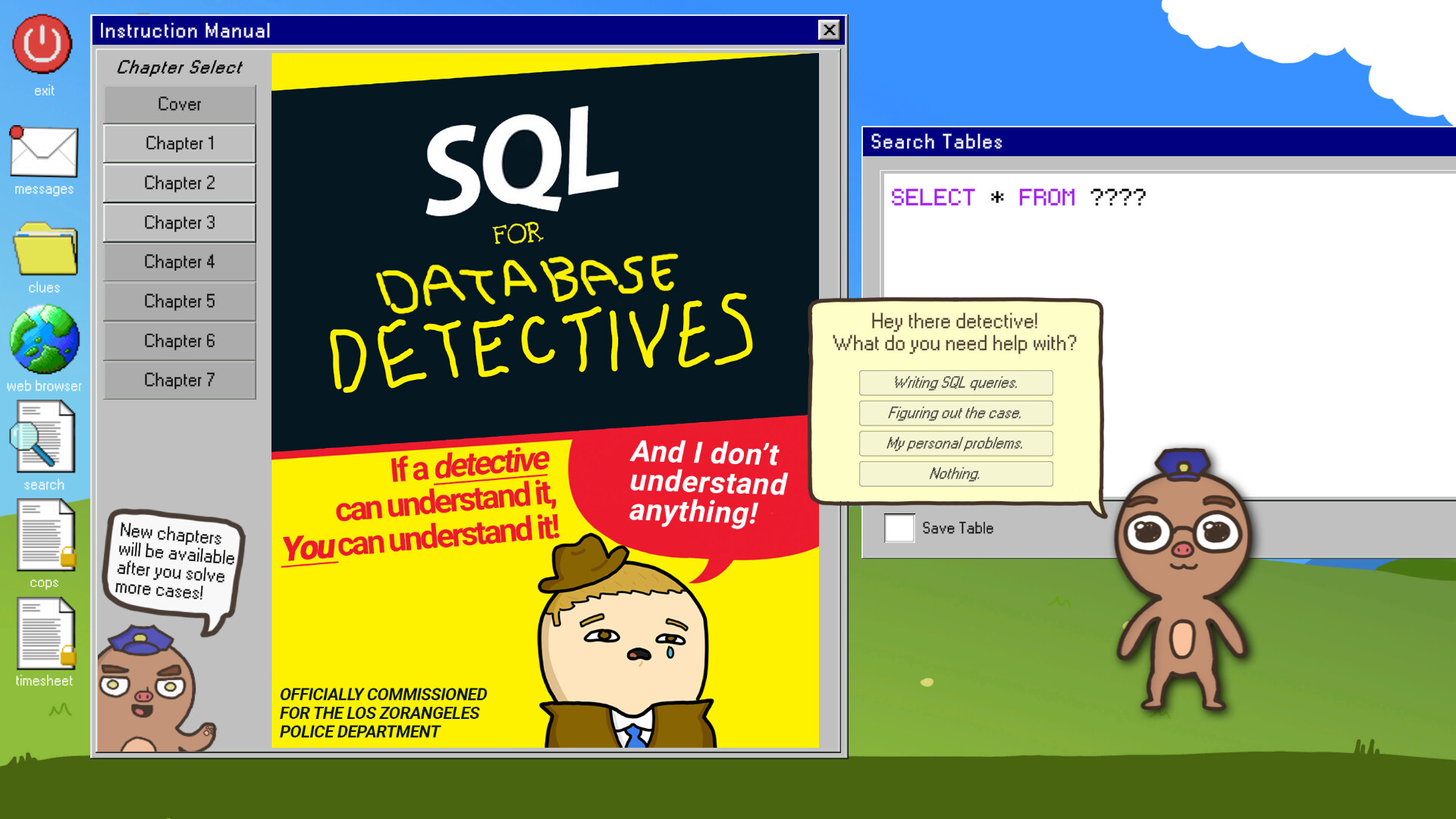Viewport: 1456px width, 819px height.
Task: Switch to the Cover chapter
Action: point(179,104)
